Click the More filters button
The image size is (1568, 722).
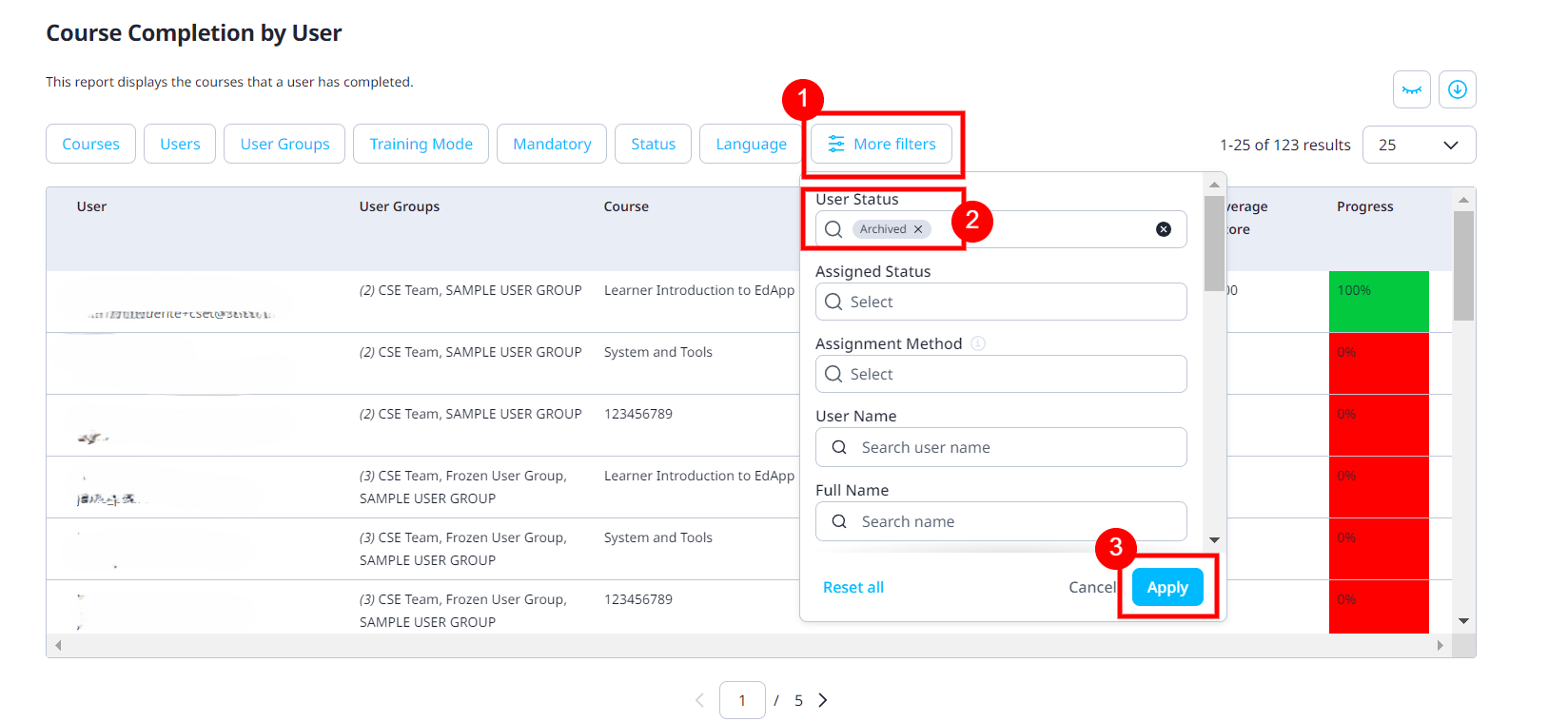click(881, 144)
